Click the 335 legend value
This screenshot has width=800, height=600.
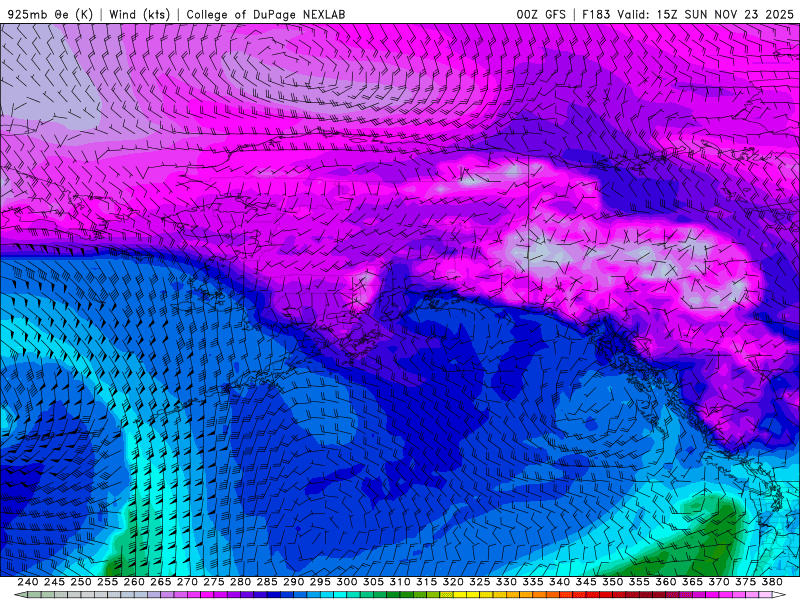pyautogui.click(x=533, y=582)
